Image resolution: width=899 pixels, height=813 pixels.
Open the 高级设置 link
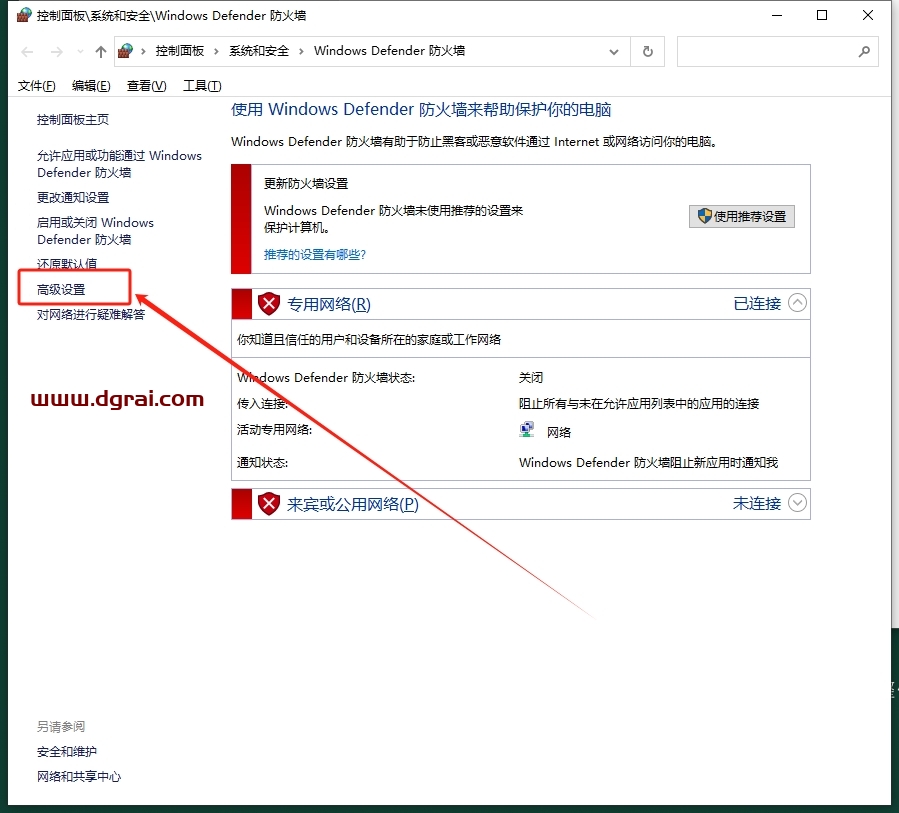point(61,289)
